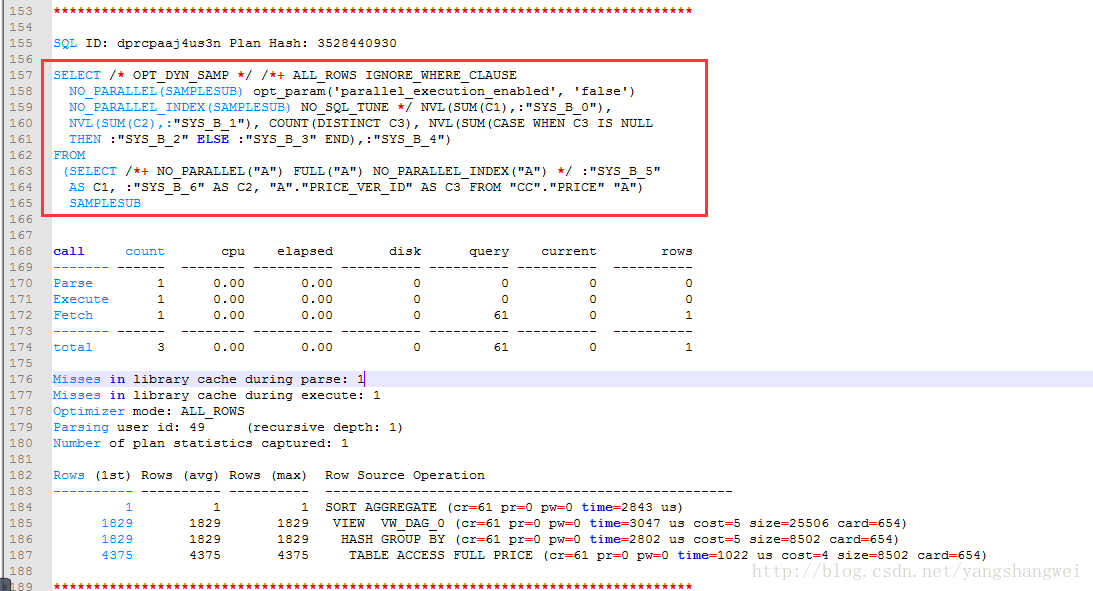Viewport: 1093px width, 591px height.
Task: Click line number 157 in gutter
Action: 21,75
